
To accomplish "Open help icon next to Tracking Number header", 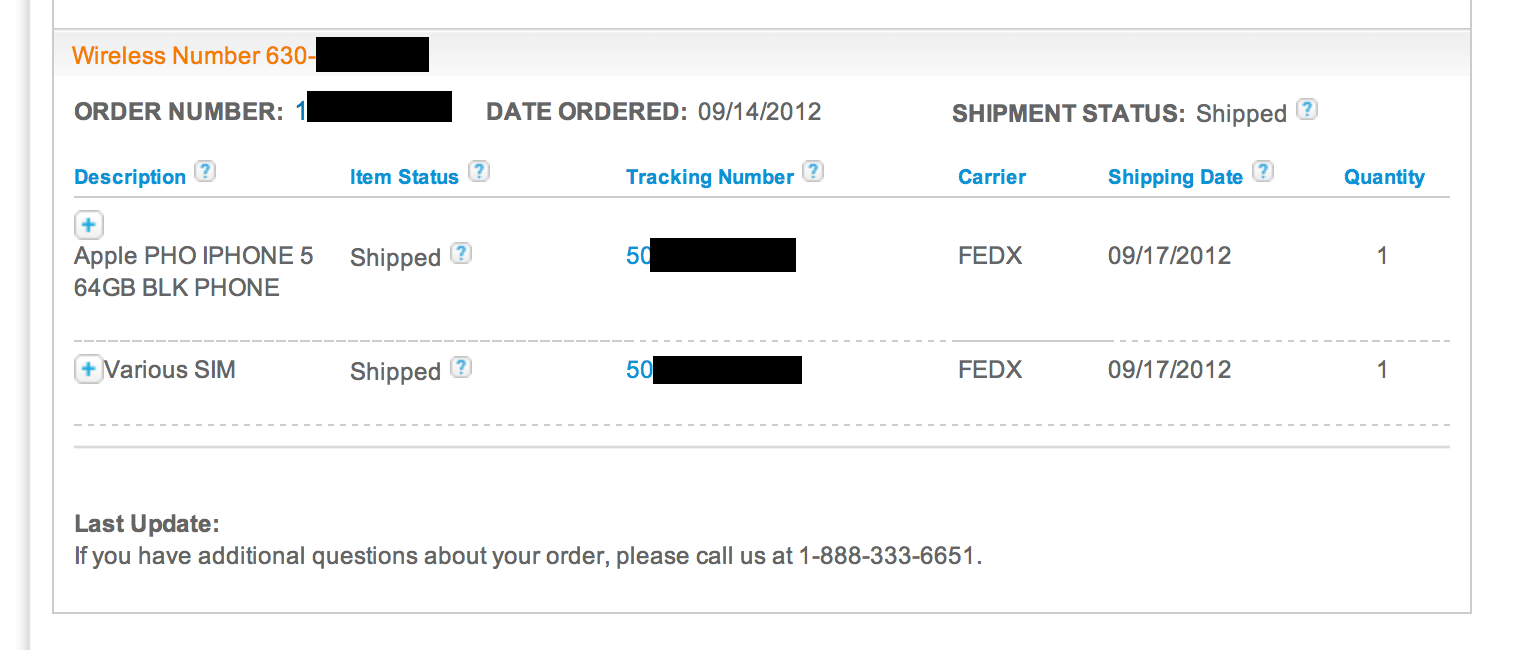I will [814, 172].
